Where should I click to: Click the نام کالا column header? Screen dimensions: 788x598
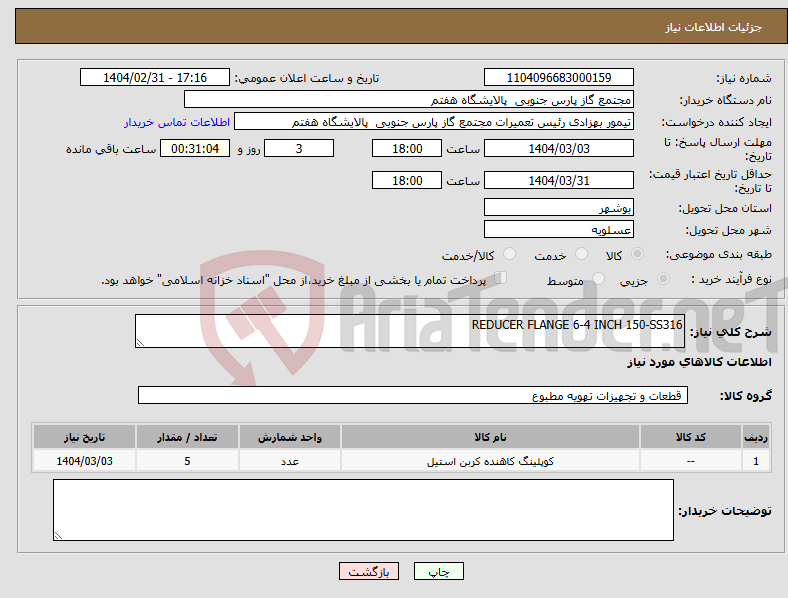490,437
